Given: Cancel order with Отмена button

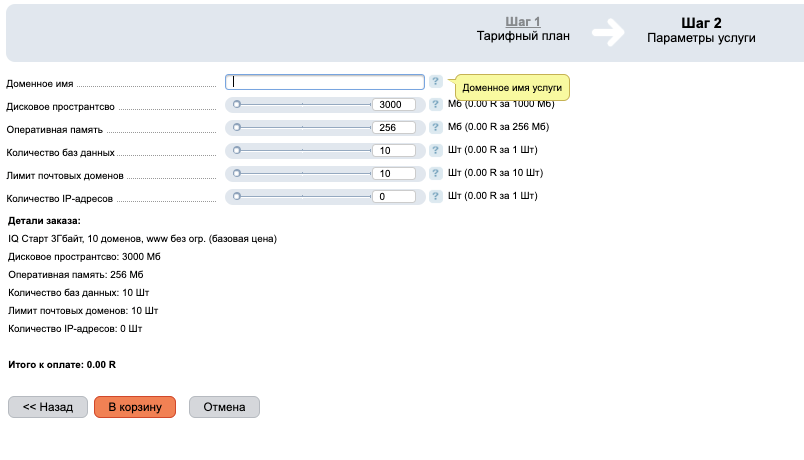Looking at the screenshot, I should point(224,407).
